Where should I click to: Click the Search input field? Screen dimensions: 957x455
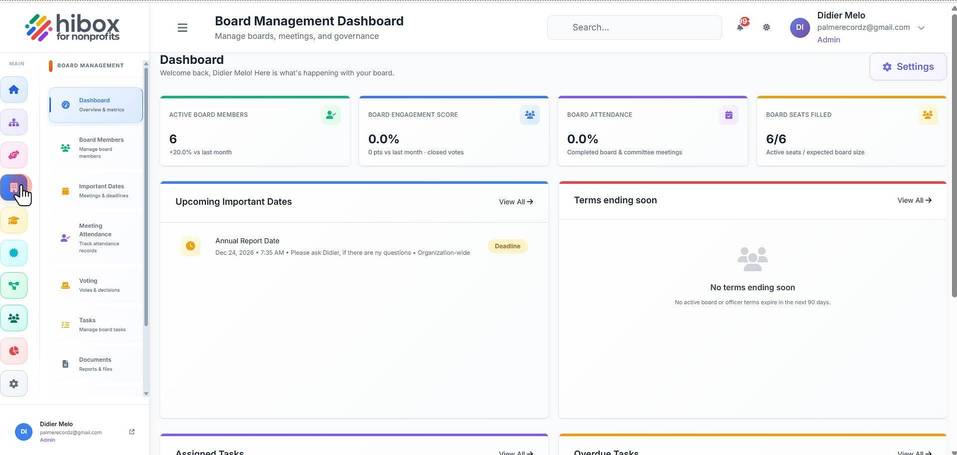click(x=634, y=27)
